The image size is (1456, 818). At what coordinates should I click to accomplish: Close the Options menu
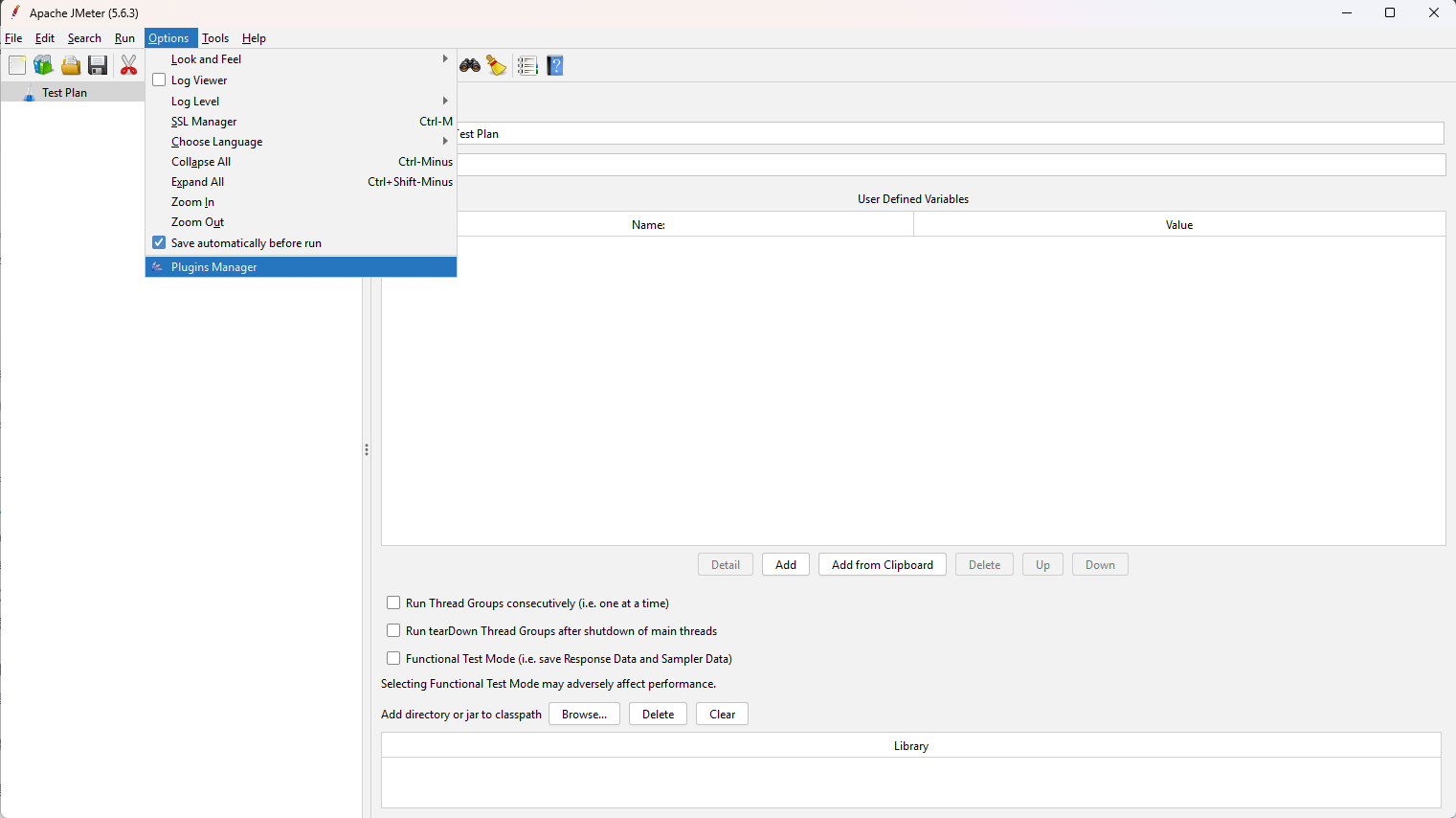pyautogui.click(x=168, y=38)
